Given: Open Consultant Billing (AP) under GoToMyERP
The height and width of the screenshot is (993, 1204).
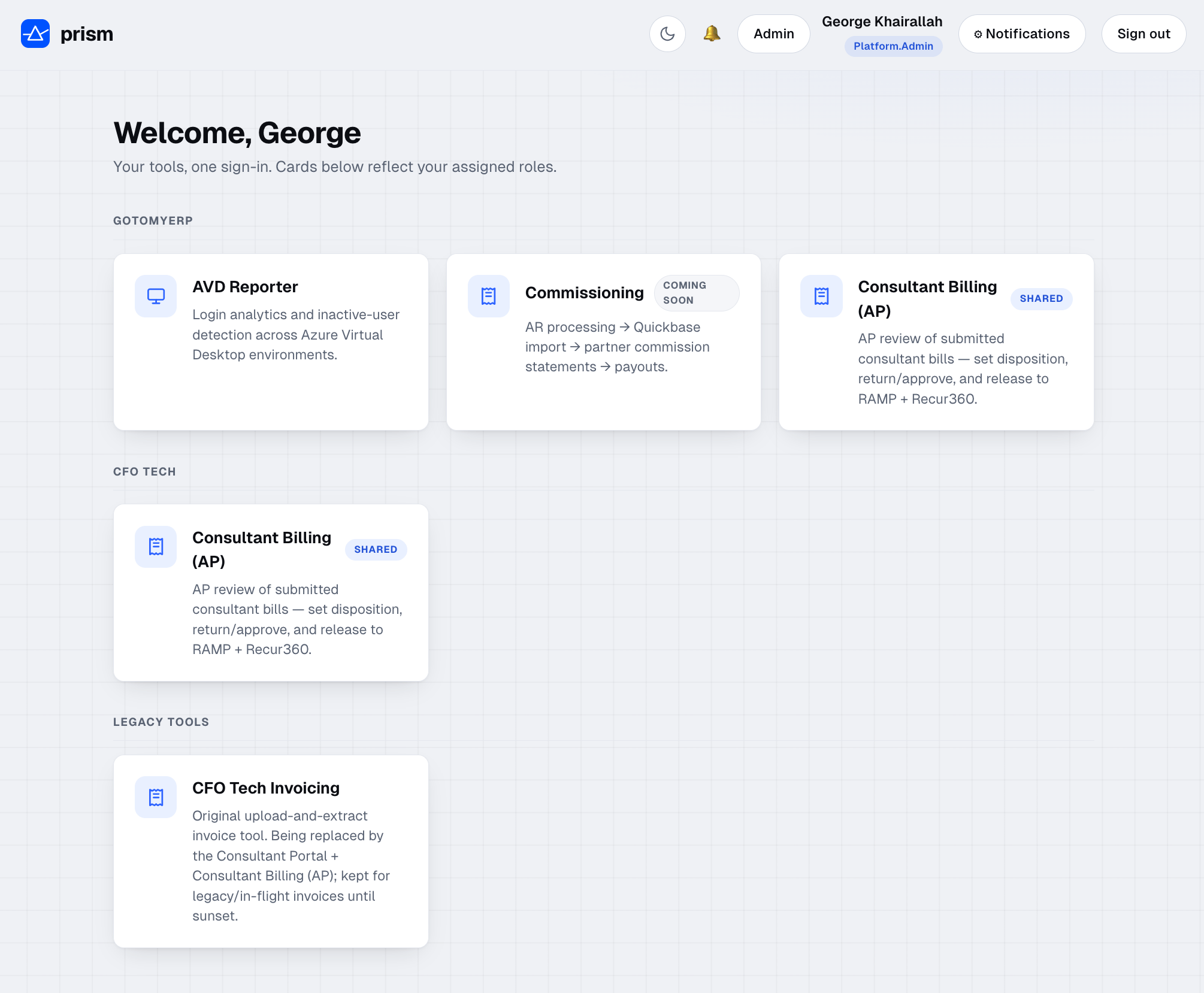Looking at the screenshot, I should (x=927, y=299).
